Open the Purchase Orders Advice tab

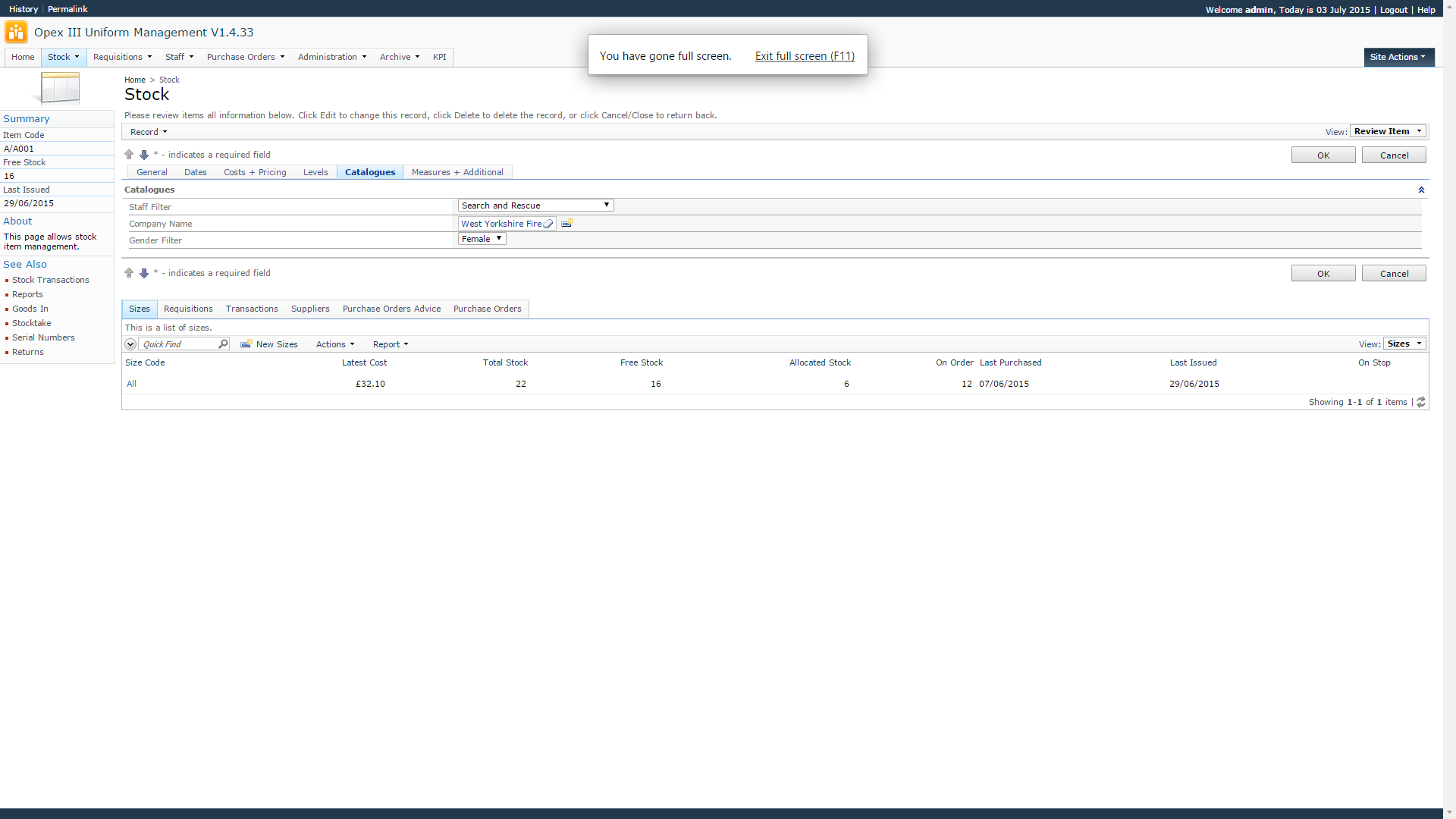point(391,309)
